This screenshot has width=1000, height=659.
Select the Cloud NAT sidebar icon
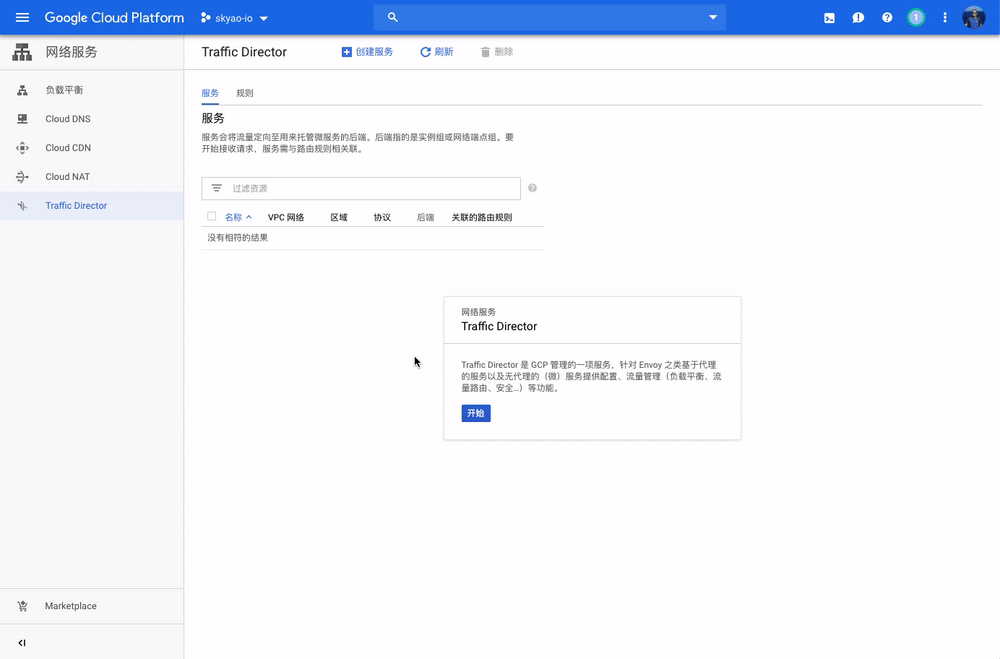click(22, 177)
